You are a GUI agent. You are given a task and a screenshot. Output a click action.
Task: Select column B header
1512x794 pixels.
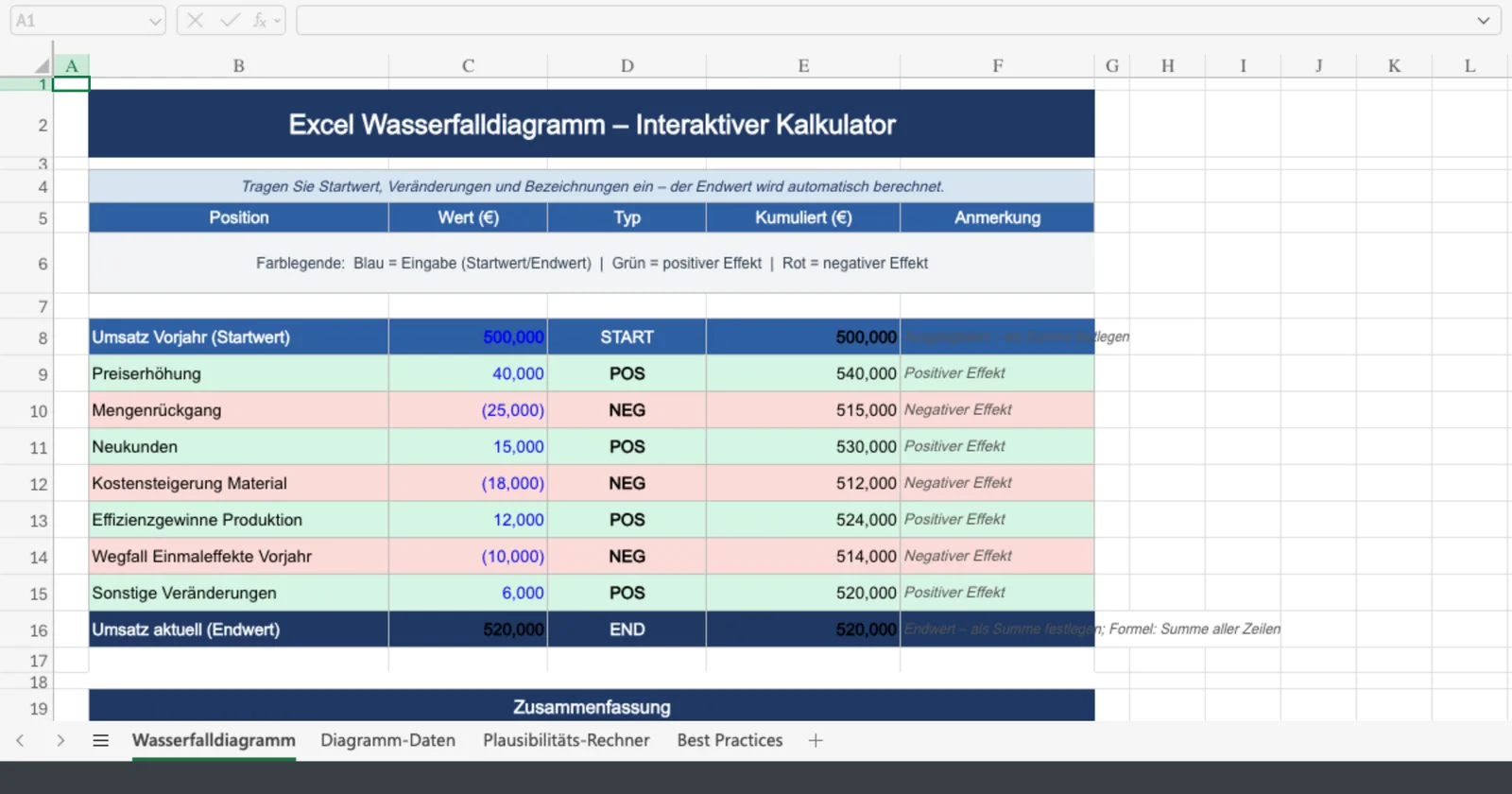239,65
